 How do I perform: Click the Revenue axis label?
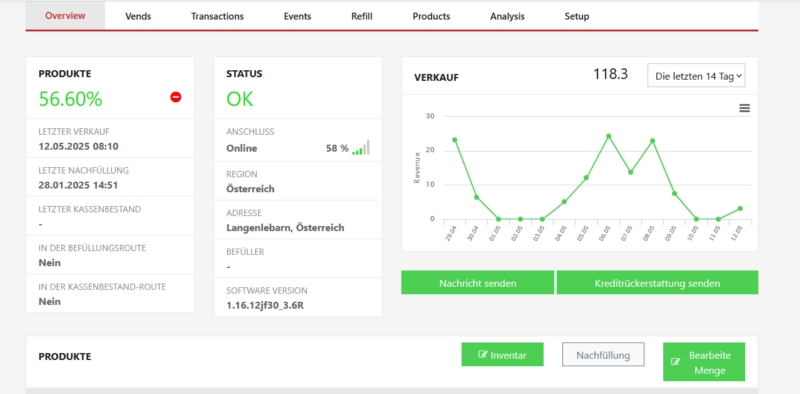point(417,168)
